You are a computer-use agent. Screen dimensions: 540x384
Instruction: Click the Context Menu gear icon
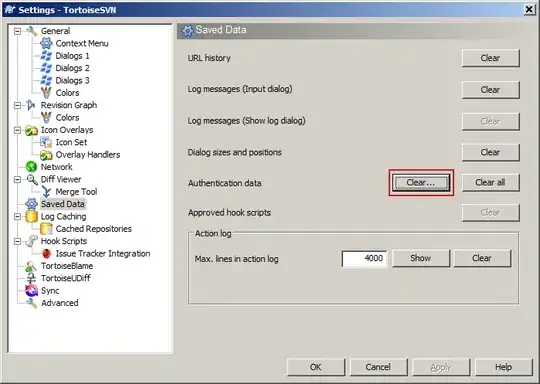click(x=46, y=43)
